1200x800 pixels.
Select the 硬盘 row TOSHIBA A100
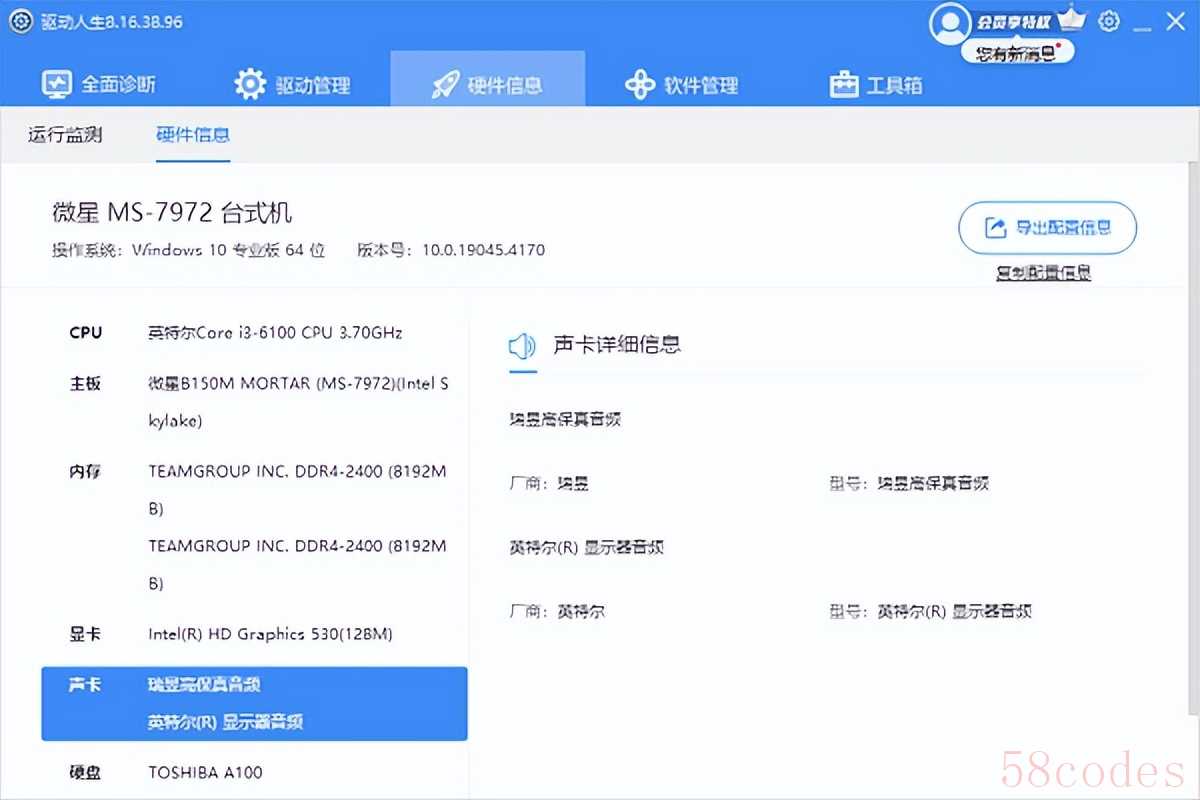(x=254, y=772)
